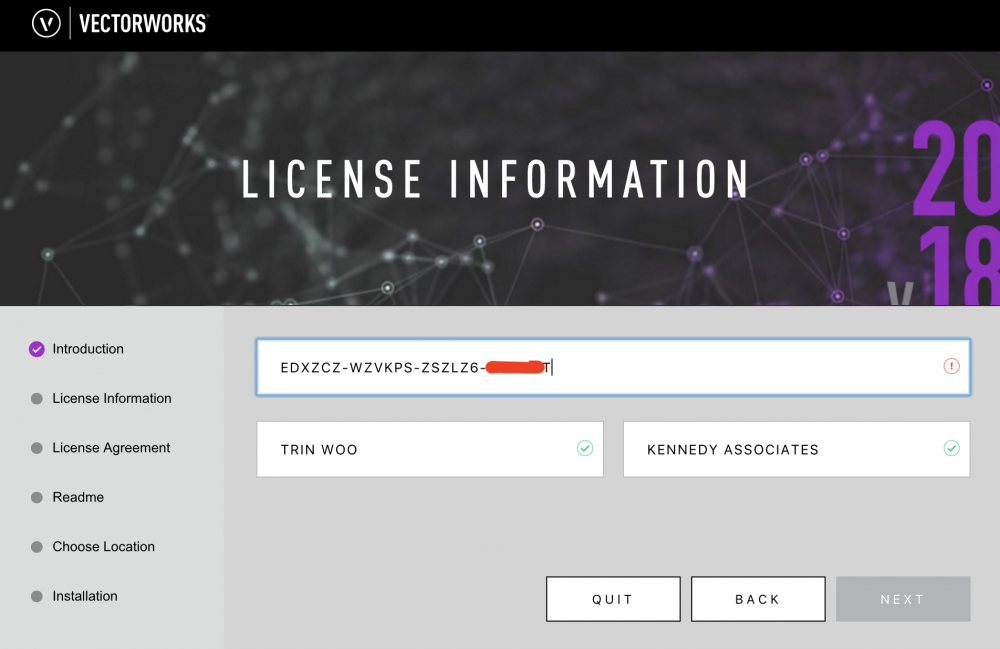Screen dimensions: 1000x649
Task: Click the purple checkmark next to Introduction
Action: [x=35, y=348]
